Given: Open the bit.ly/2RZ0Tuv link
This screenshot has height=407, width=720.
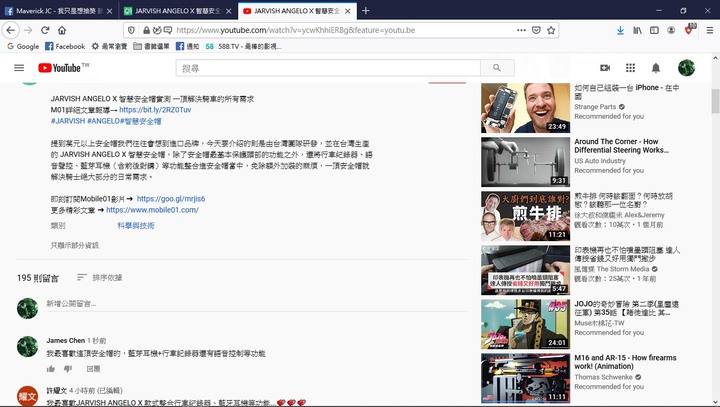Looking at the screenshot, I should pyautogui.click(x=155, y=110).
